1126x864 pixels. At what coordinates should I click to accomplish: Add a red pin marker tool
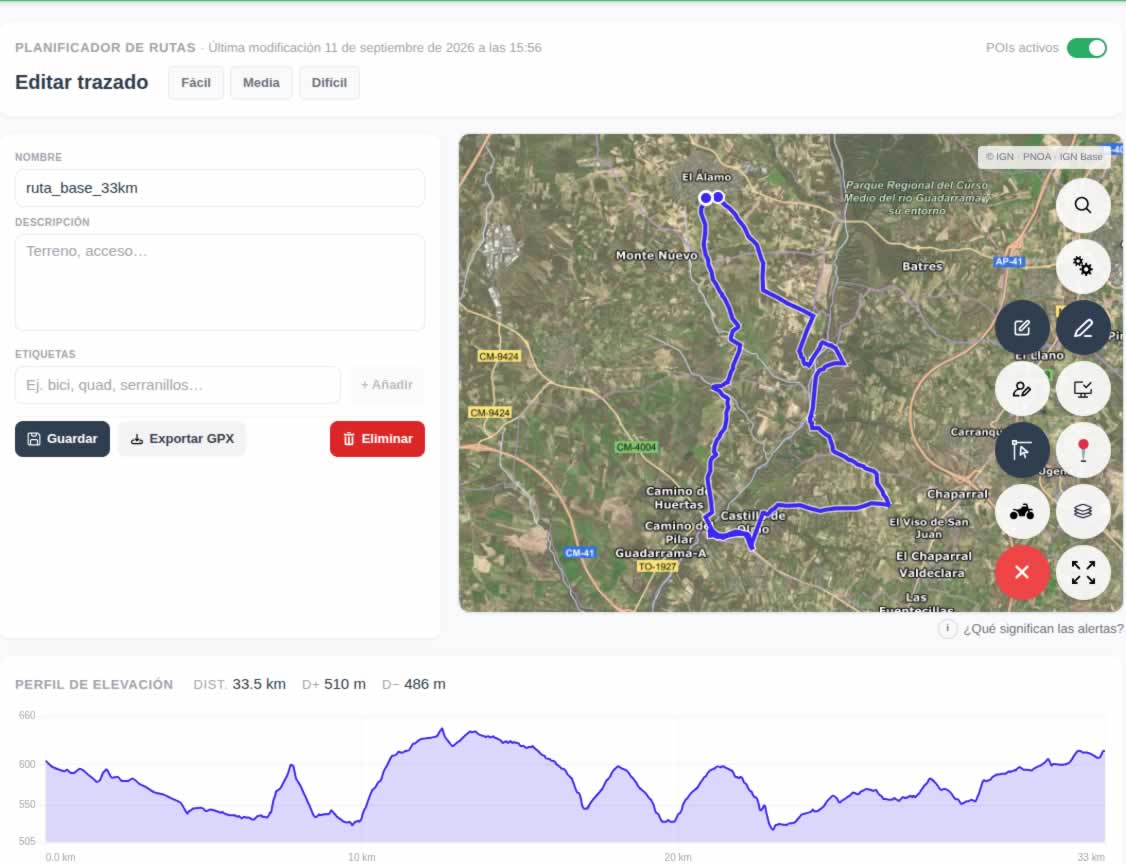1082,450
